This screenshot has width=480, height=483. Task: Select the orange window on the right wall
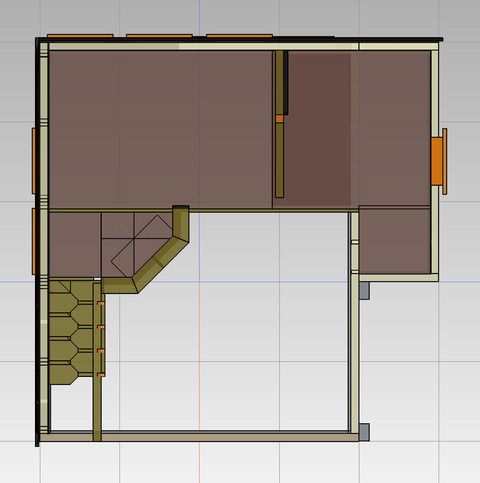pyautogui.click(x=439, y=161)
